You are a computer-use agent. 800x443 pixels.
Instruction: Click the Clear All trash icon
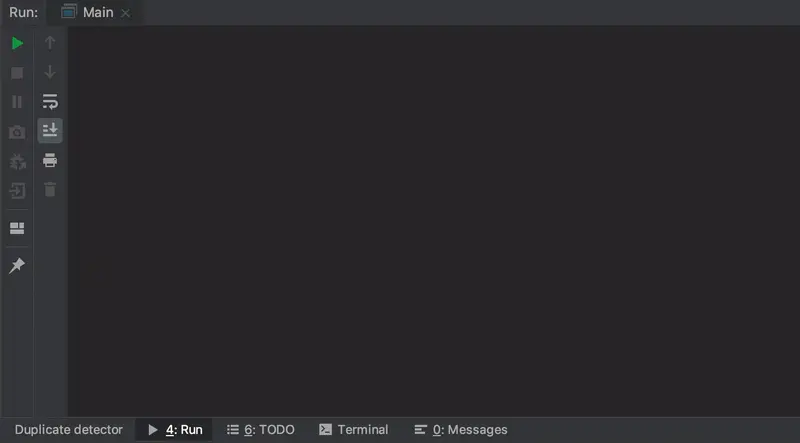tap(50, 190)
